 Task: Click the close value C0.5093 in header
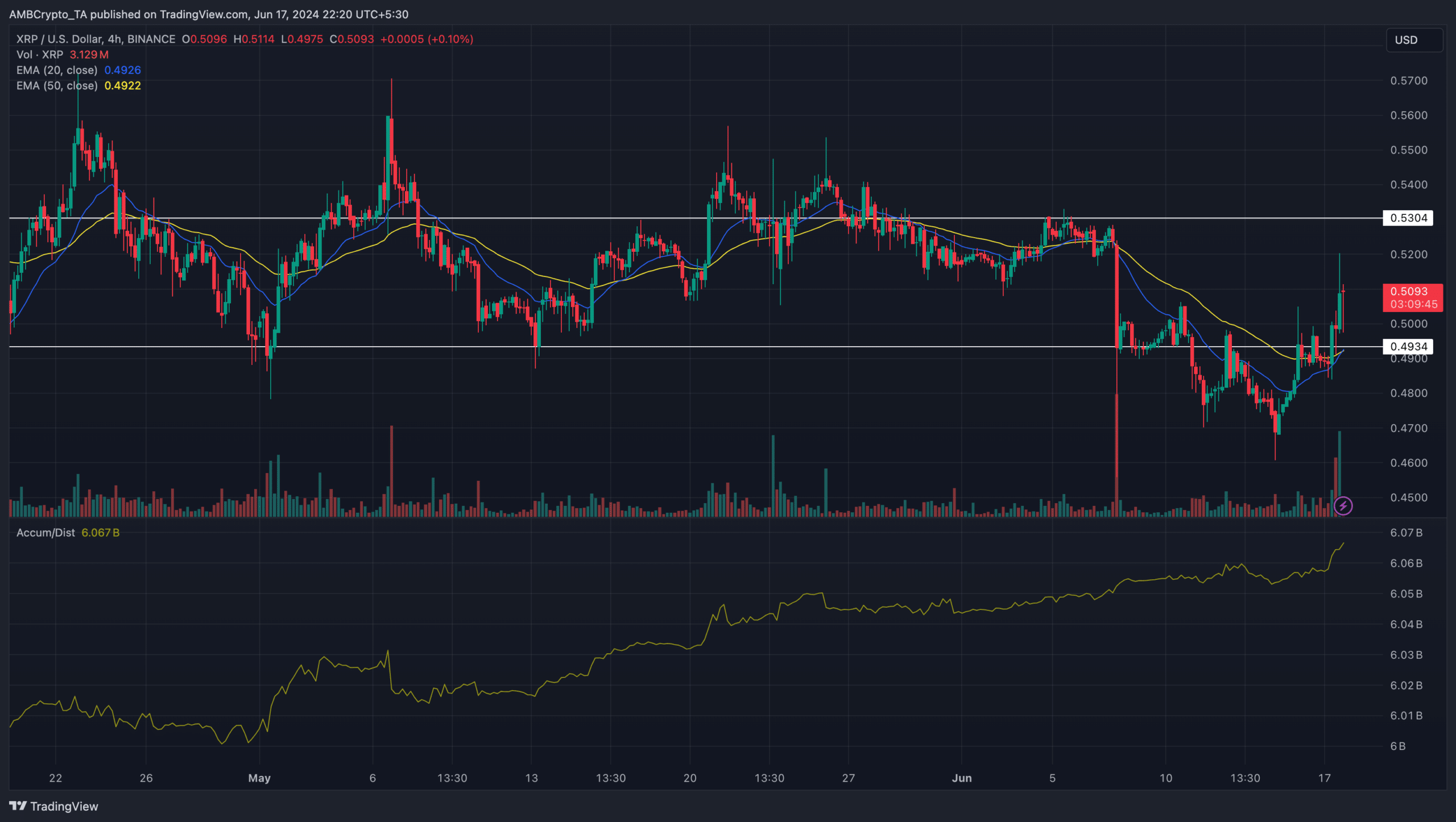tap(352, 39)
